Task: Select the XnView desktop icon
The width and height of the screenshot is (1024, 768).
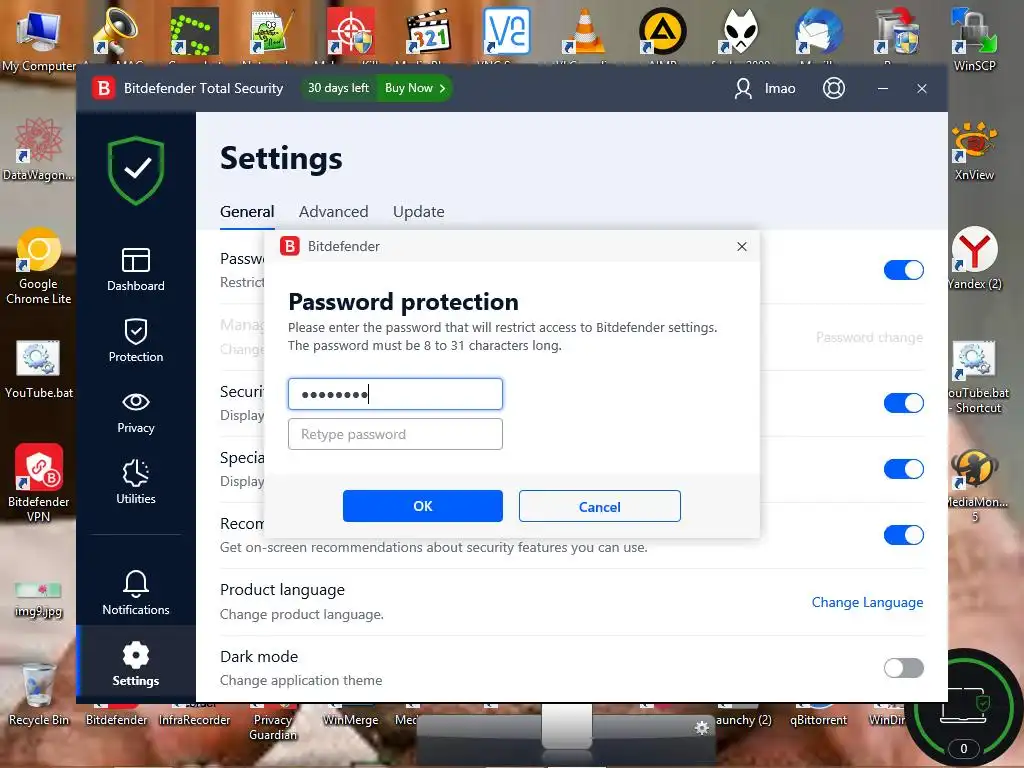Action: 974,150
